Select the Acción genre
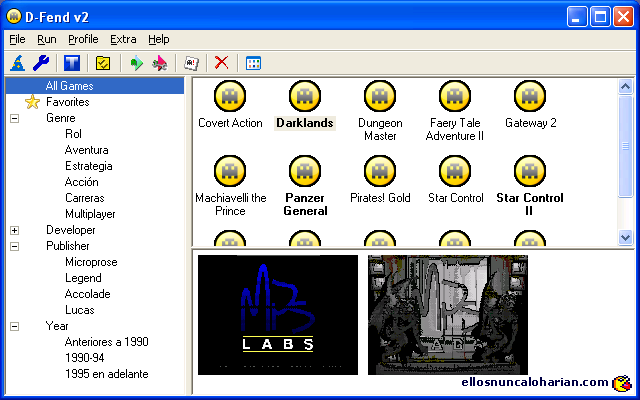 click(82, 182)
